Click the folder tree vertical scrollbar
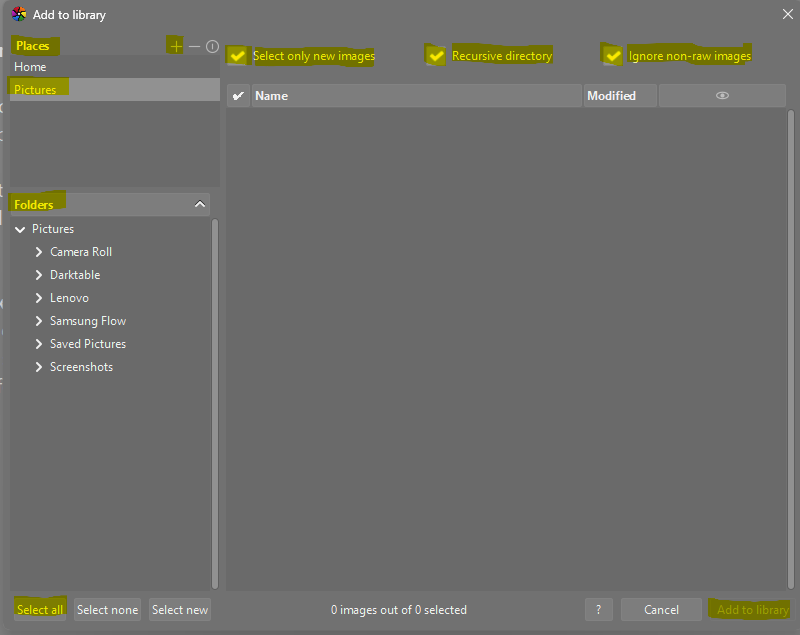This screenshot has width=800, height=635. pyautogui.click(x=214, y=400)
